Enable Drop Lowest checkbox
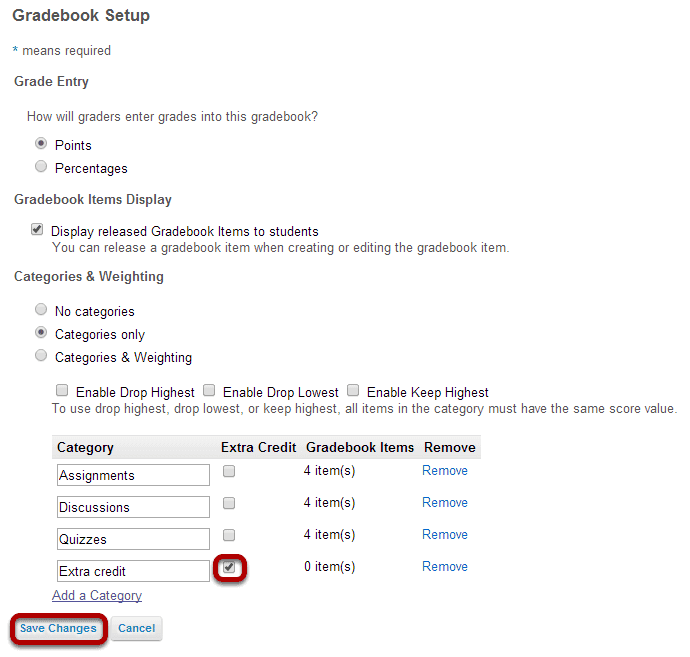Image resolution: width=690 pixels, height=657 pixels. coord(209,390)
